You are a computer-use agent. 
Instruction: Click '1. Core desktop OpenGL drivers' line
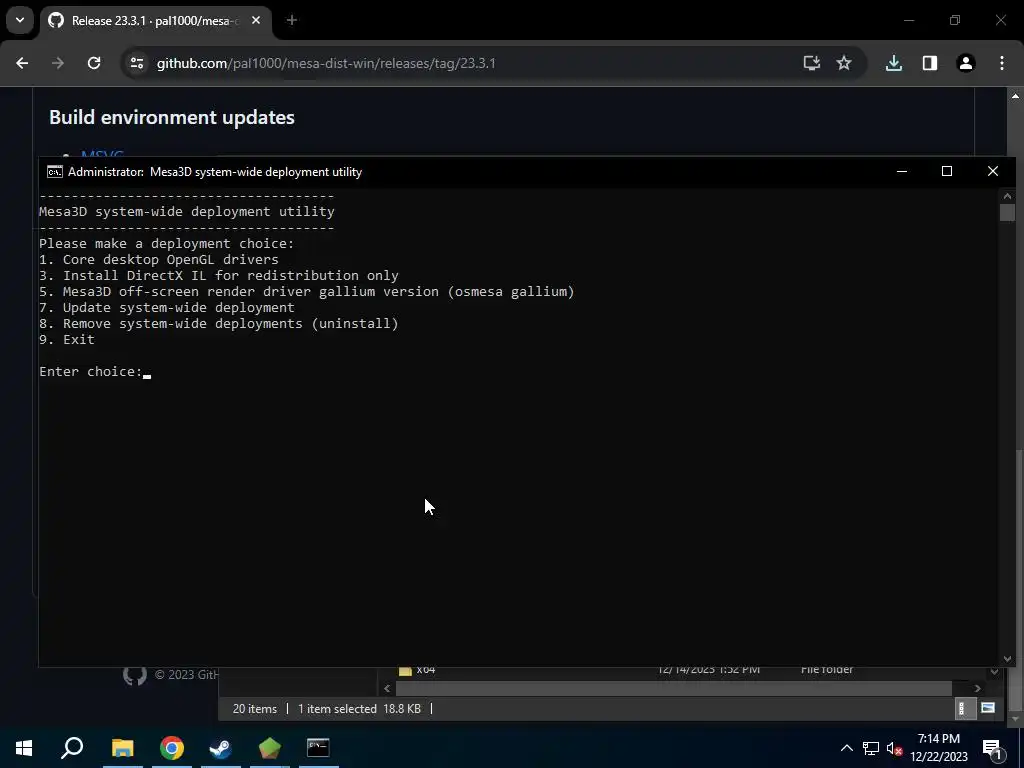coord(159,259)
